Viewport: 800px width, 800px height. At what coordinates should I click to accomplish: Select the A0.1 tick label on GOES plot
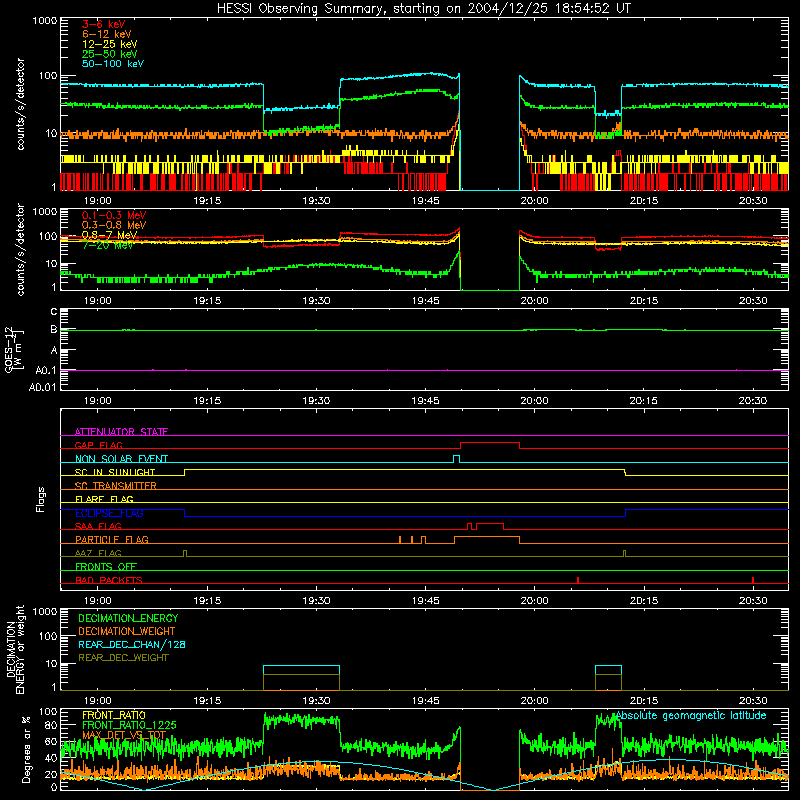coord(46,370)
